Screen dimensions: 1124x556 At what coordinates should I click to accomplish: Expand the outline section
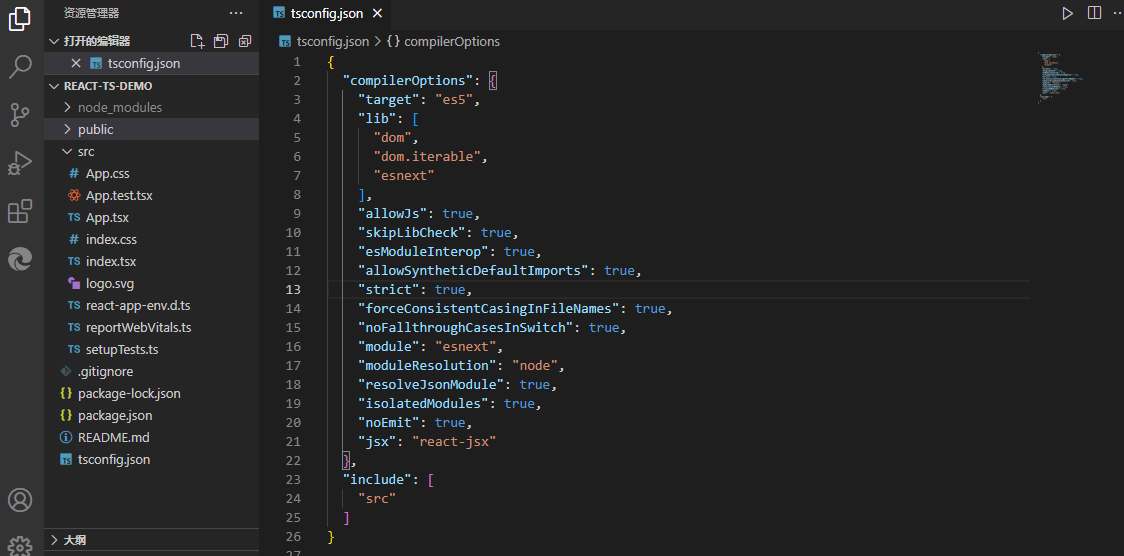point(54,540)
